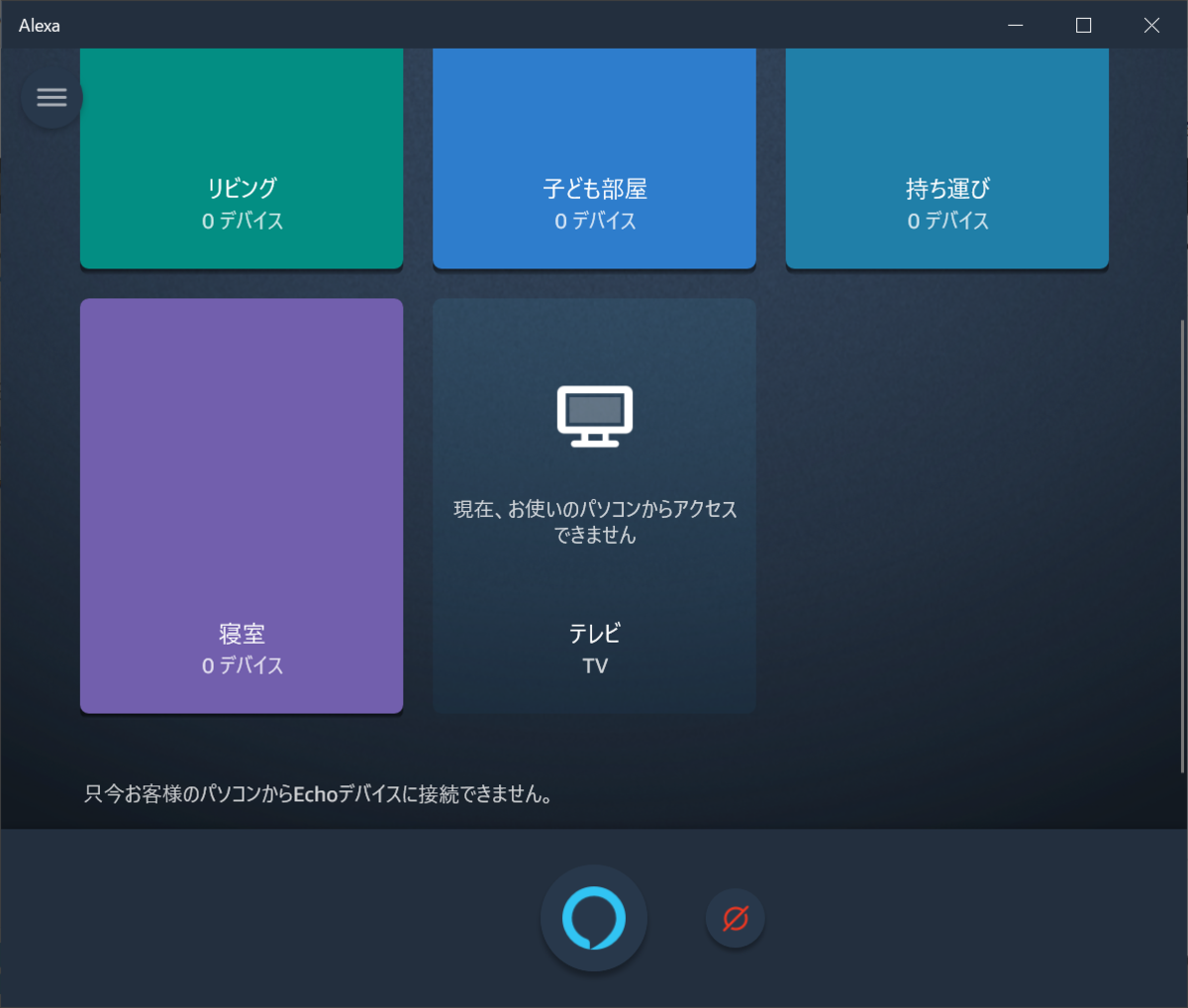Viewport: 1188px width, 1008px height.
Task: Open the 持ち運び group card
Action: 946,158
